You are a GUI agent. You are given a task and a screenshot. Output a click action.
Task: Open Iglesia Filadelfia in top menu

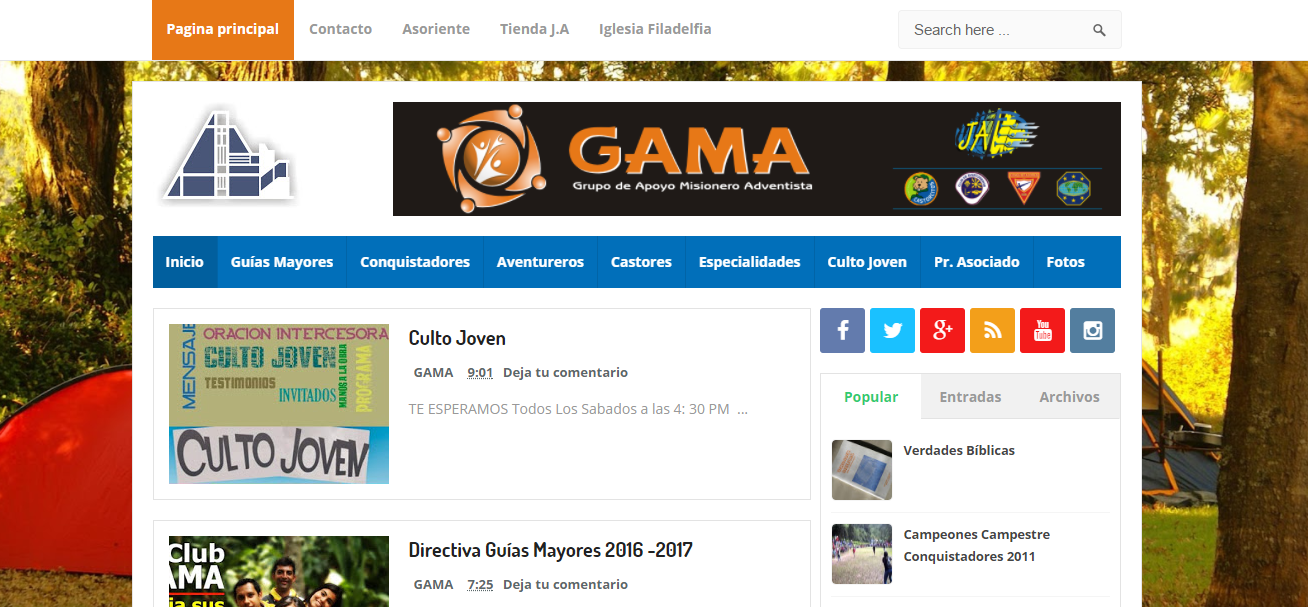tap(655, 29)
